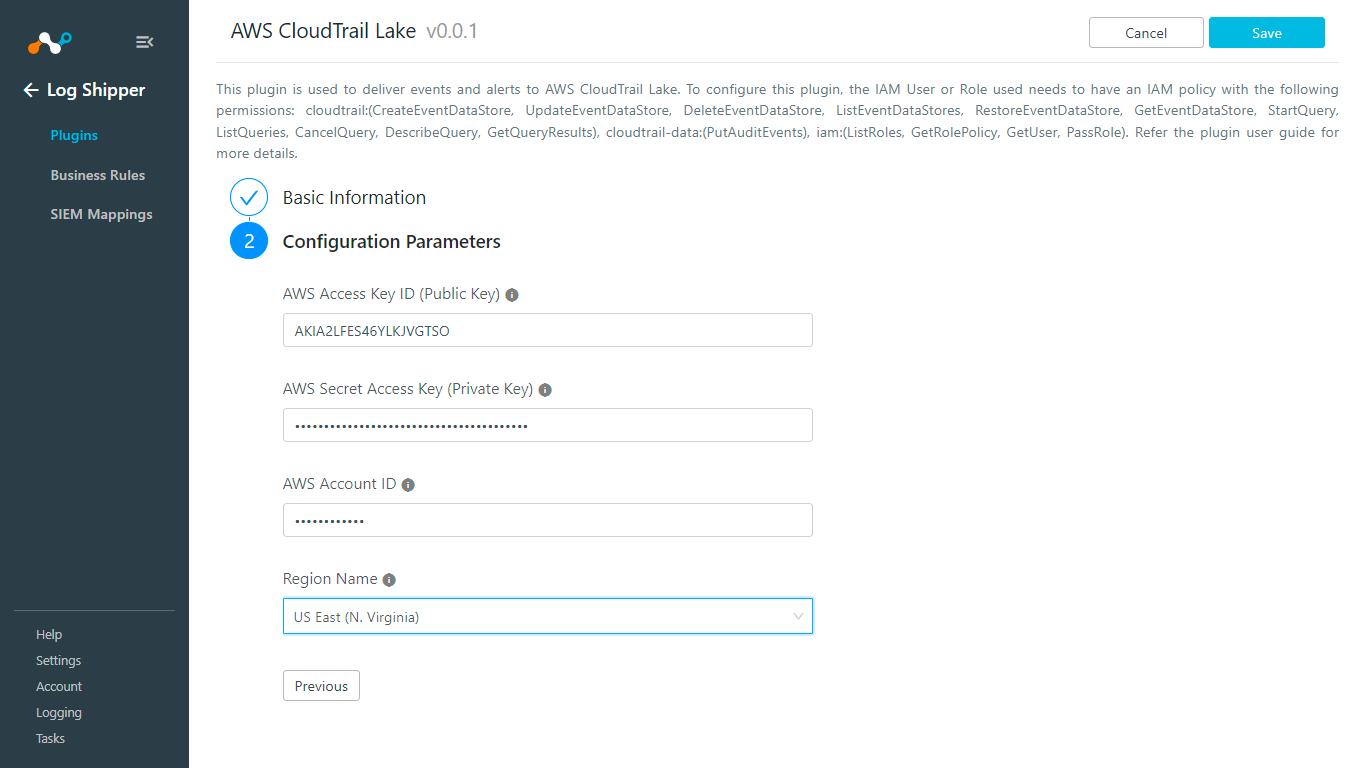
Task: Click the Previous button
Action: tap(321, 685)
